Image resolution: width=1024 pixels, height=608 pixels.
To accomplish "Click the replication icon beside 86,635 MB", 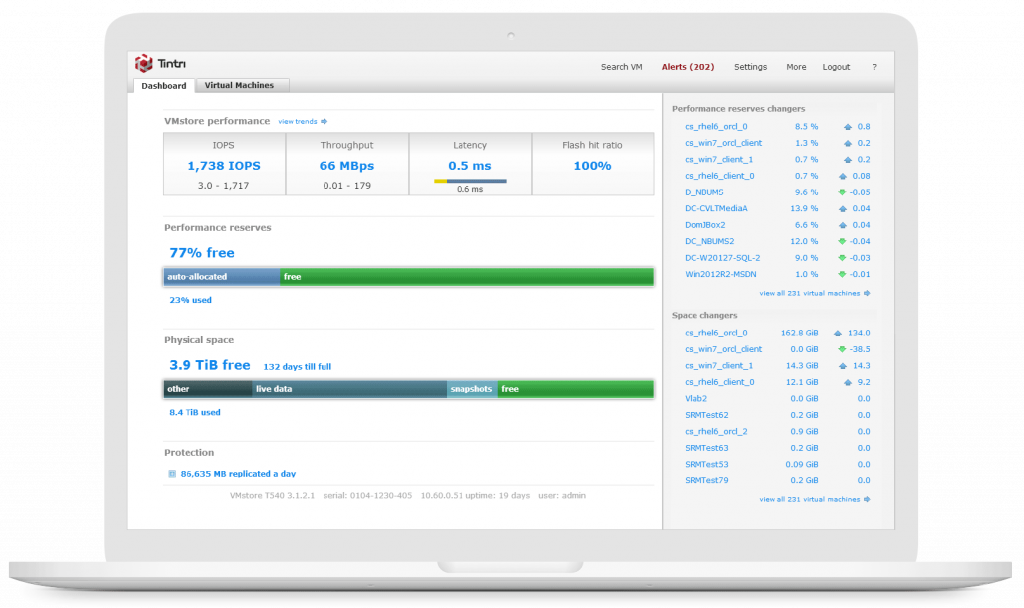I will (172, 474).
